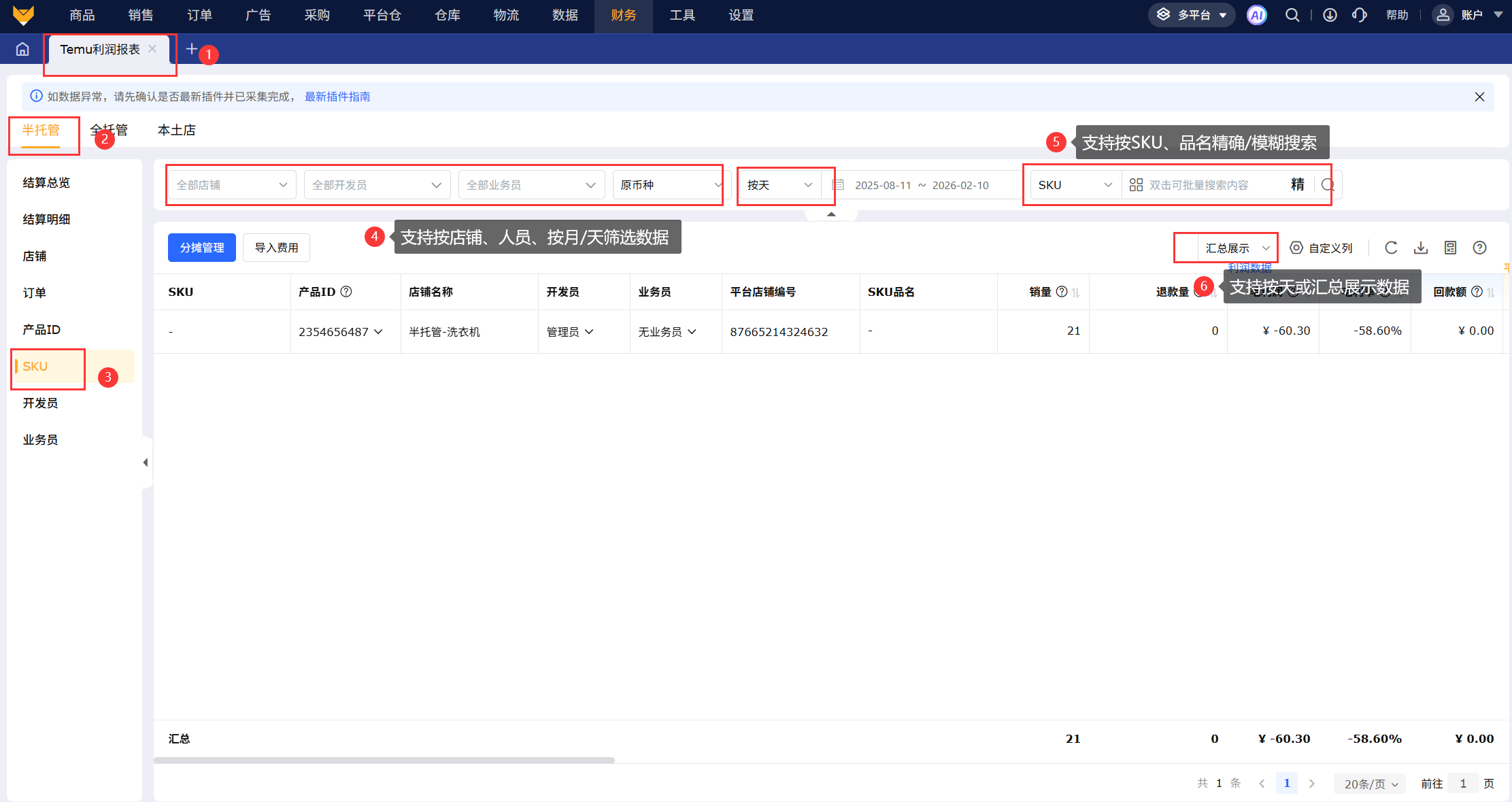Click the search magnifier beside SKU input
The width and height of the screenshot is (1512, 802).
click(1328, 185)
